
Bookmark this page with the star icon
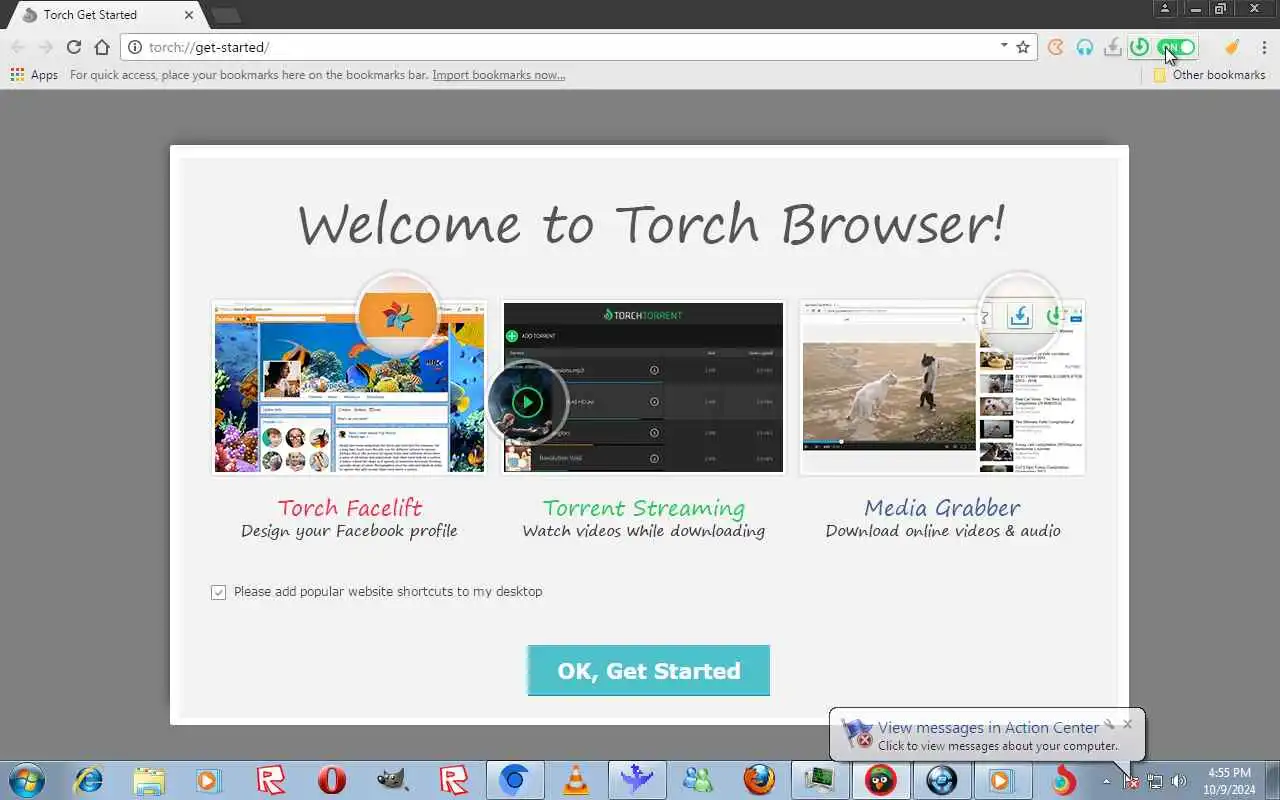(x=1023, y=47)
